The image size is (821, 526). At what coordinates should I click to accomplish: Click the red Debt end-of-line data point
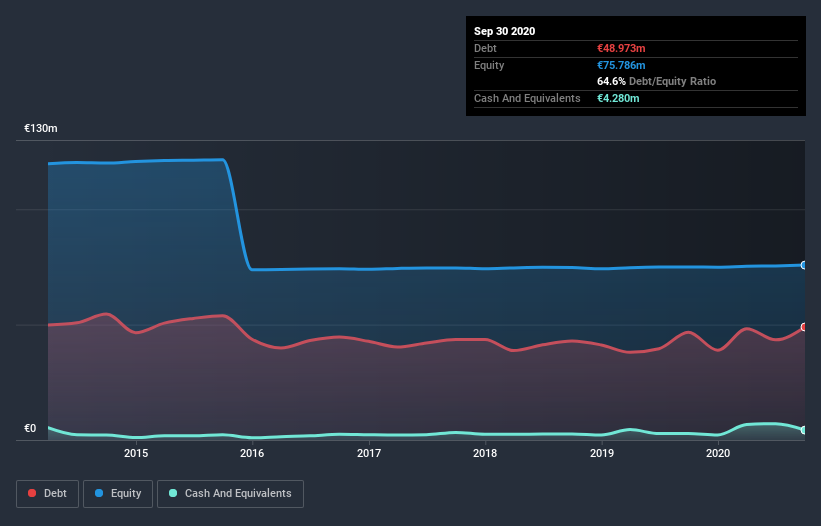(804, 327)
